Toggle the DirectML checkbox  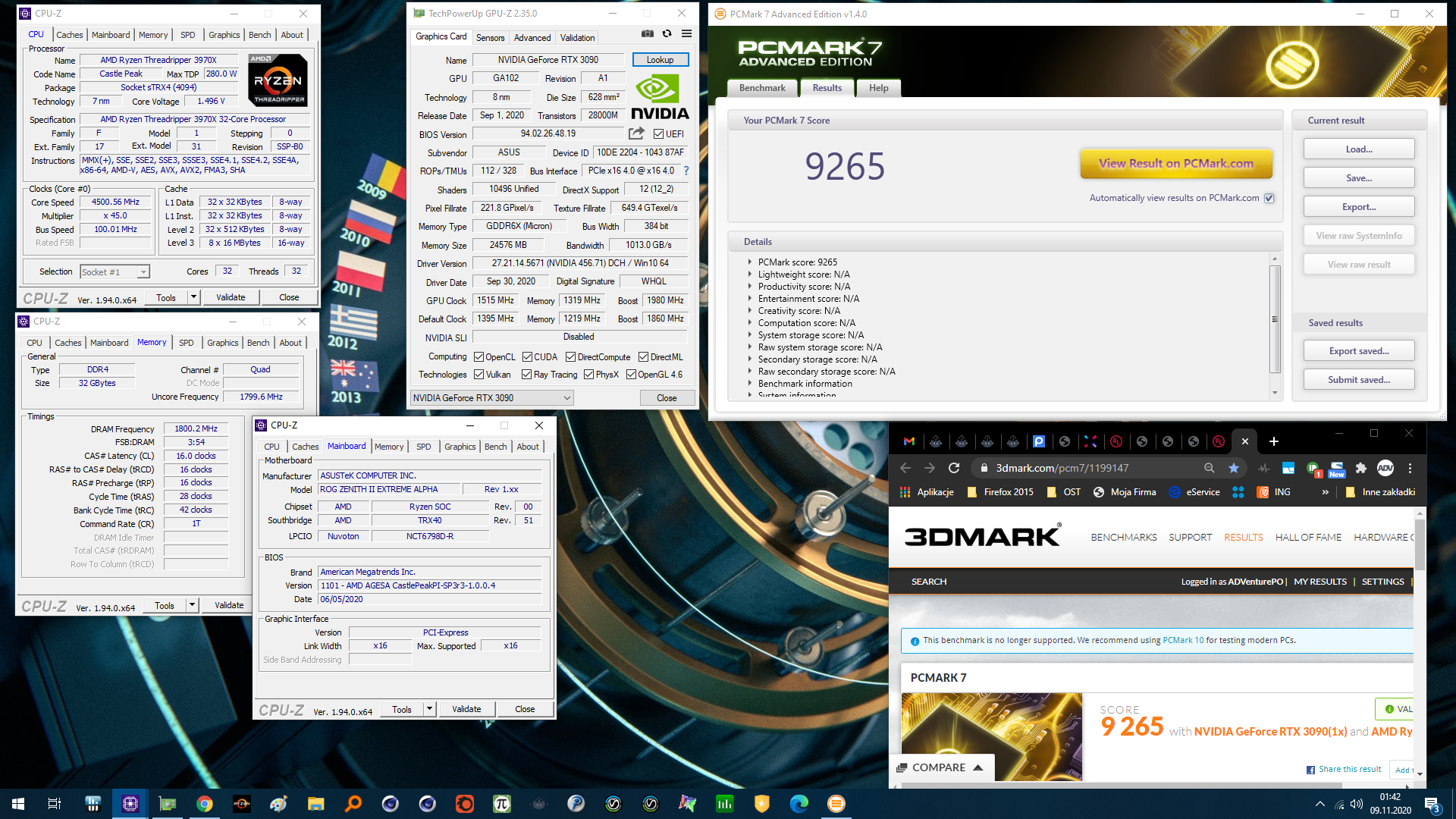[x=643, y=357]
